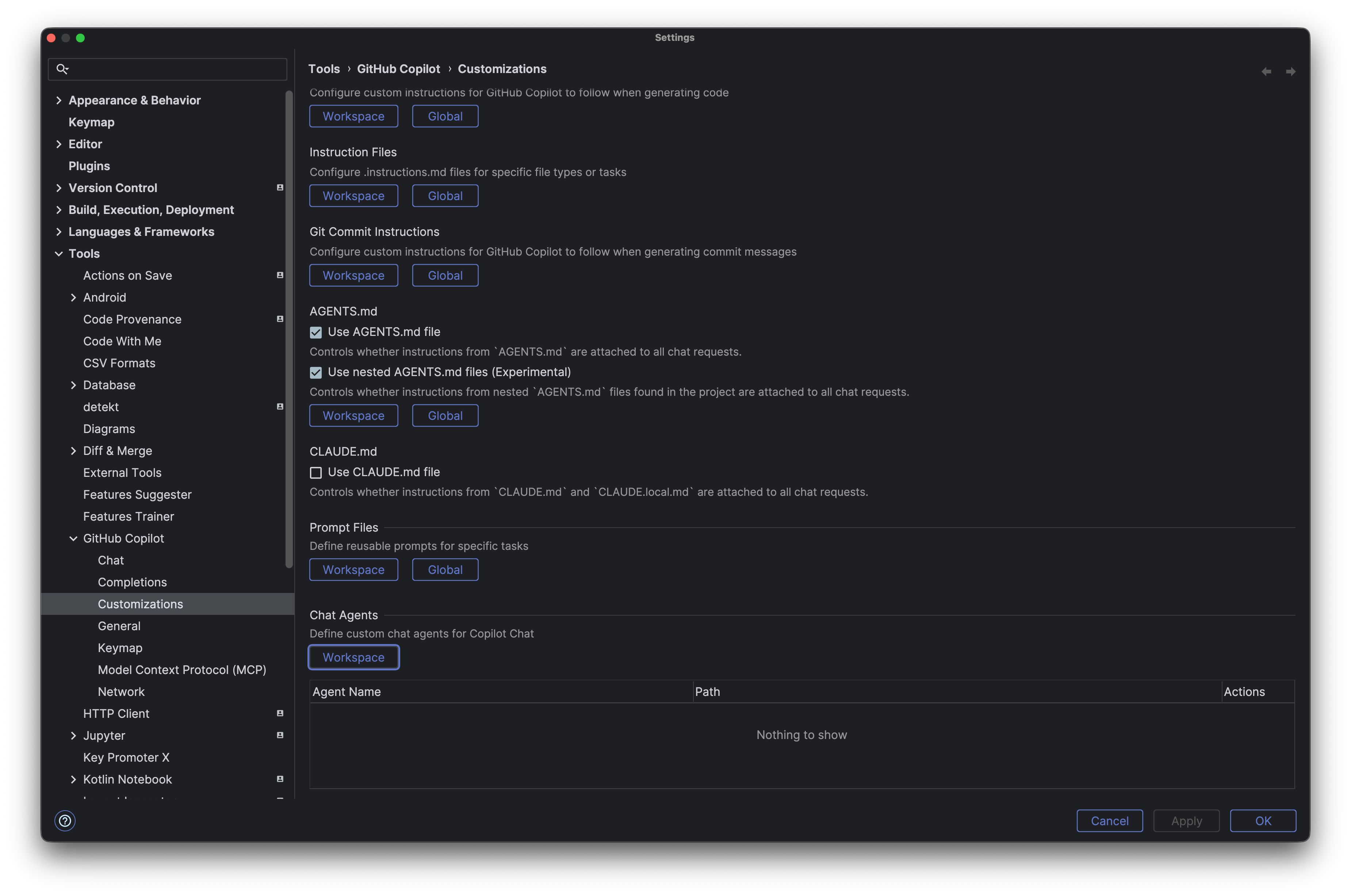
Task: Expand the Database node chevron
Action: coord(73,385)
